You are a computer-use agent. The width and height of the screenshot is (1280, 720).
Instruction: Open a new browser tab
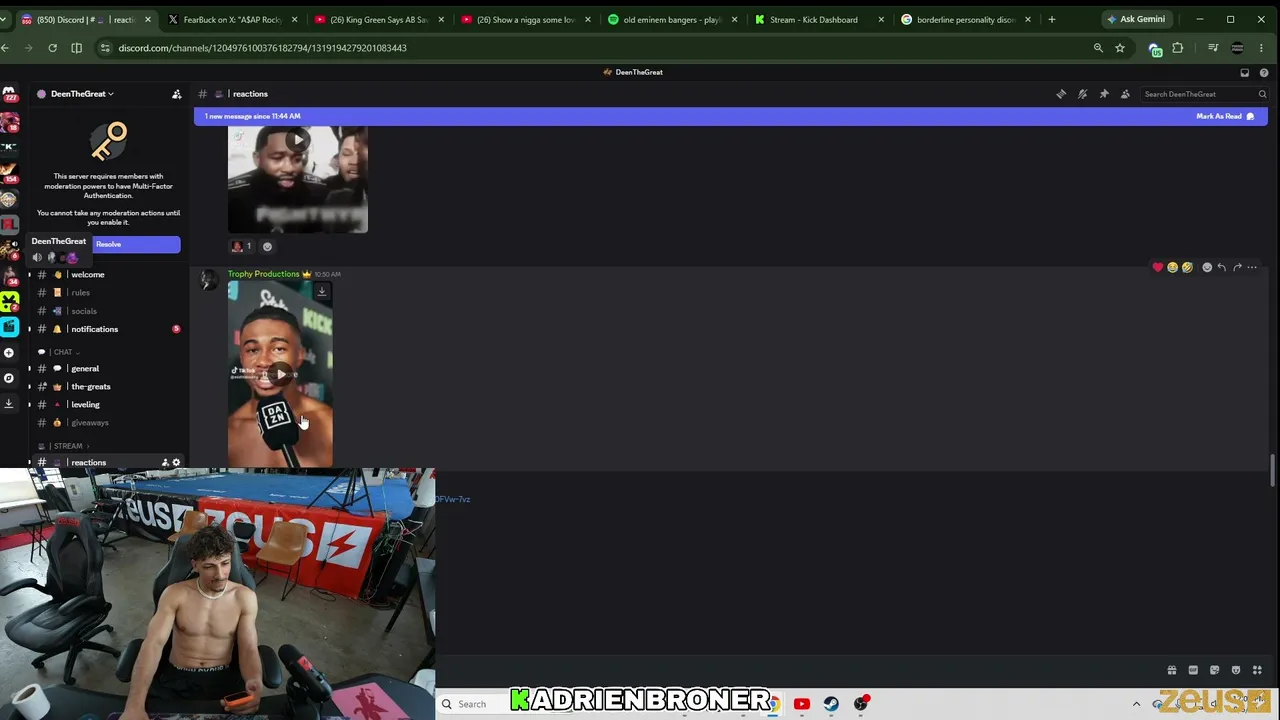(x=1051, y=20)
